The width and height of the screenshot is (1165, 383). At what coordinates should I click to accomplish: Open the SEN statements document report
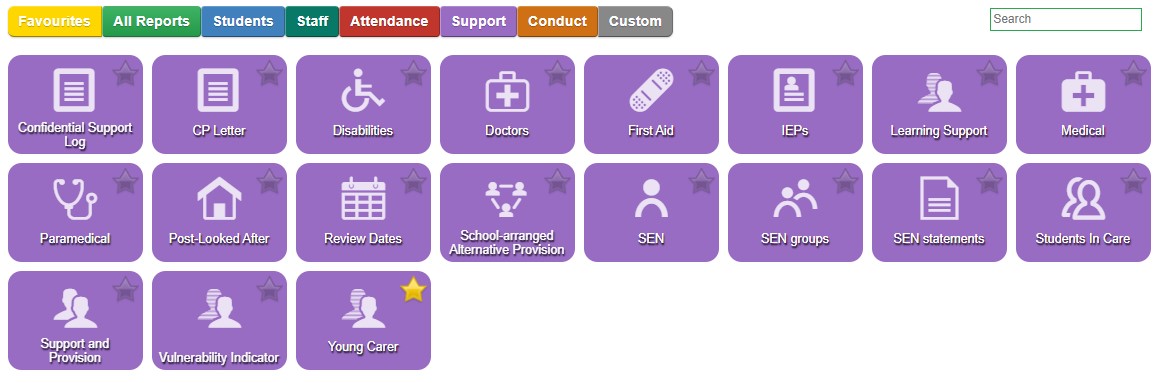coord(939,213)
